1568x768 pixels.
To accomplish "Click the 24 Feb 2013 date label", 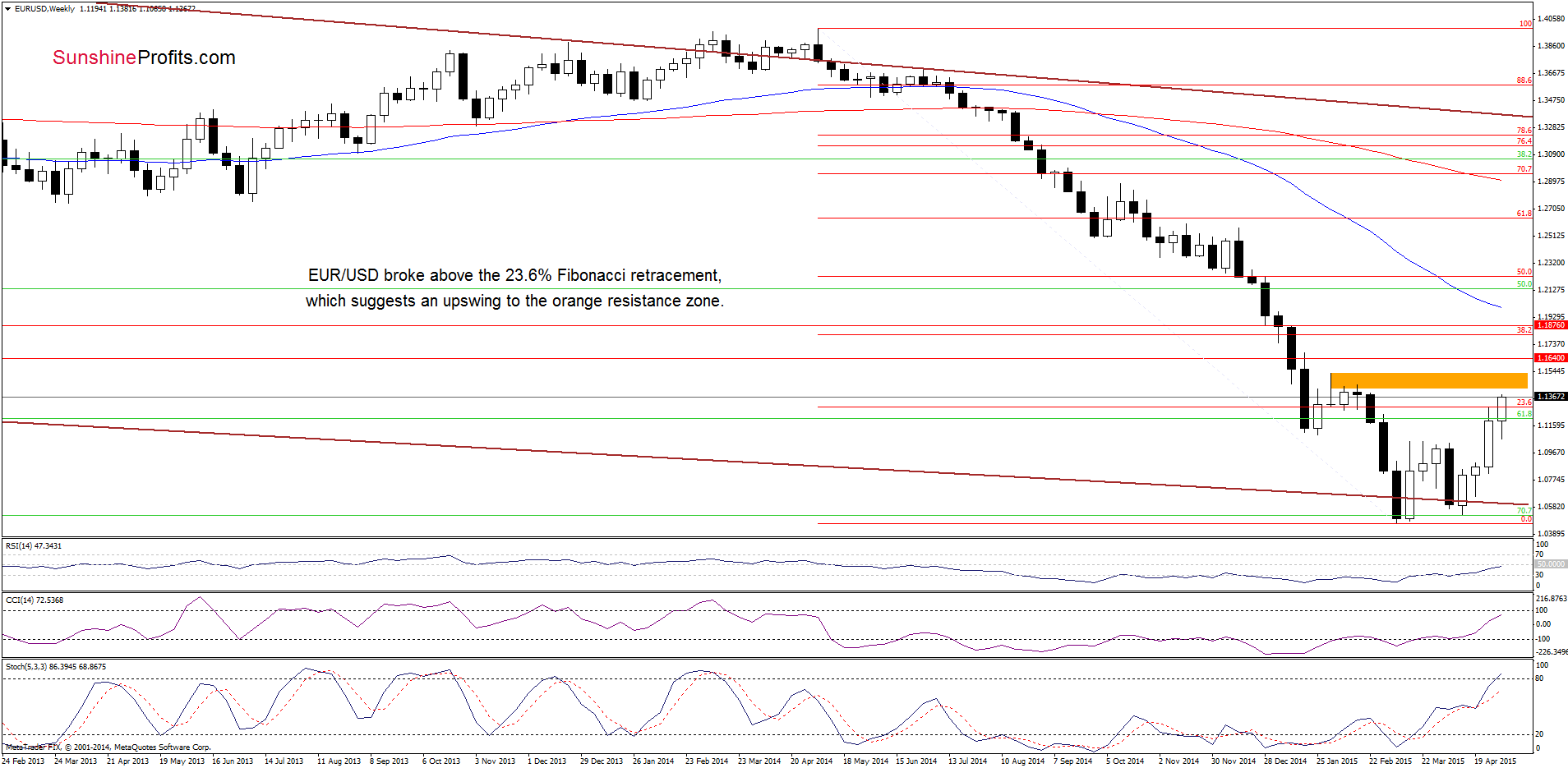I will tap(24, 761).
